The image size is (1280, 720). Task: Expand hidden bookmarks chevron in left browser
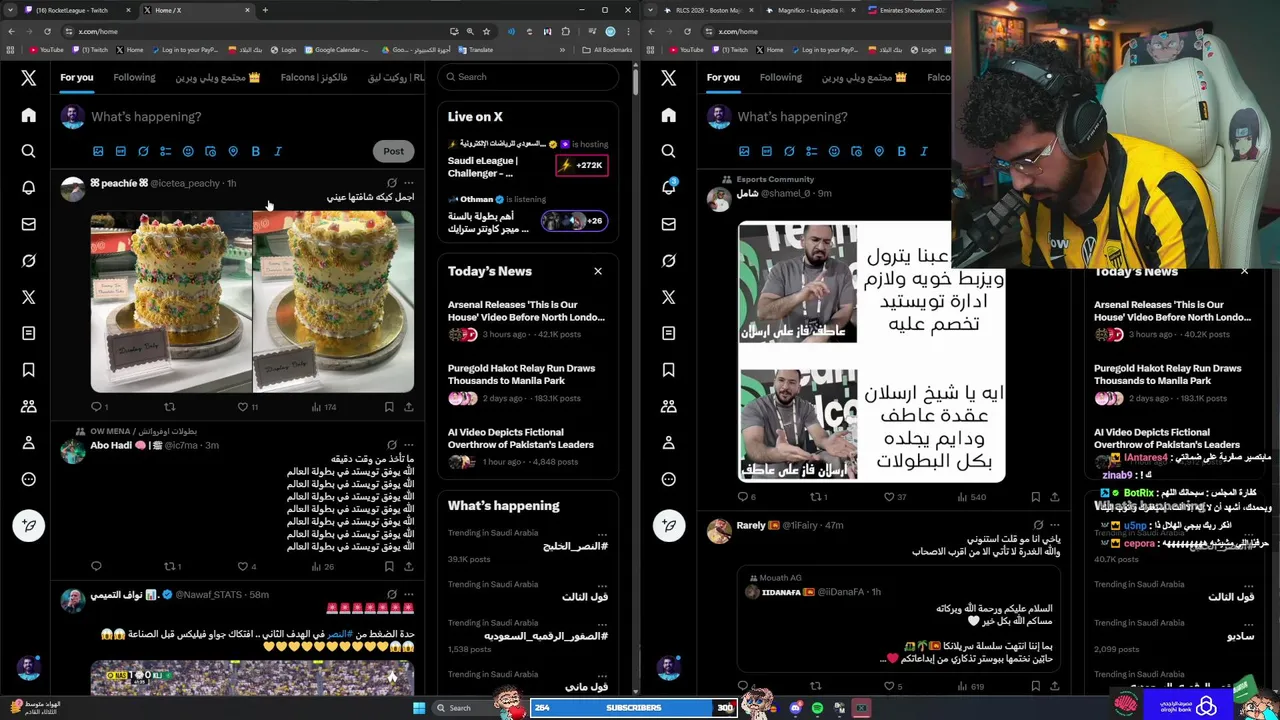[x=562, y=49]
